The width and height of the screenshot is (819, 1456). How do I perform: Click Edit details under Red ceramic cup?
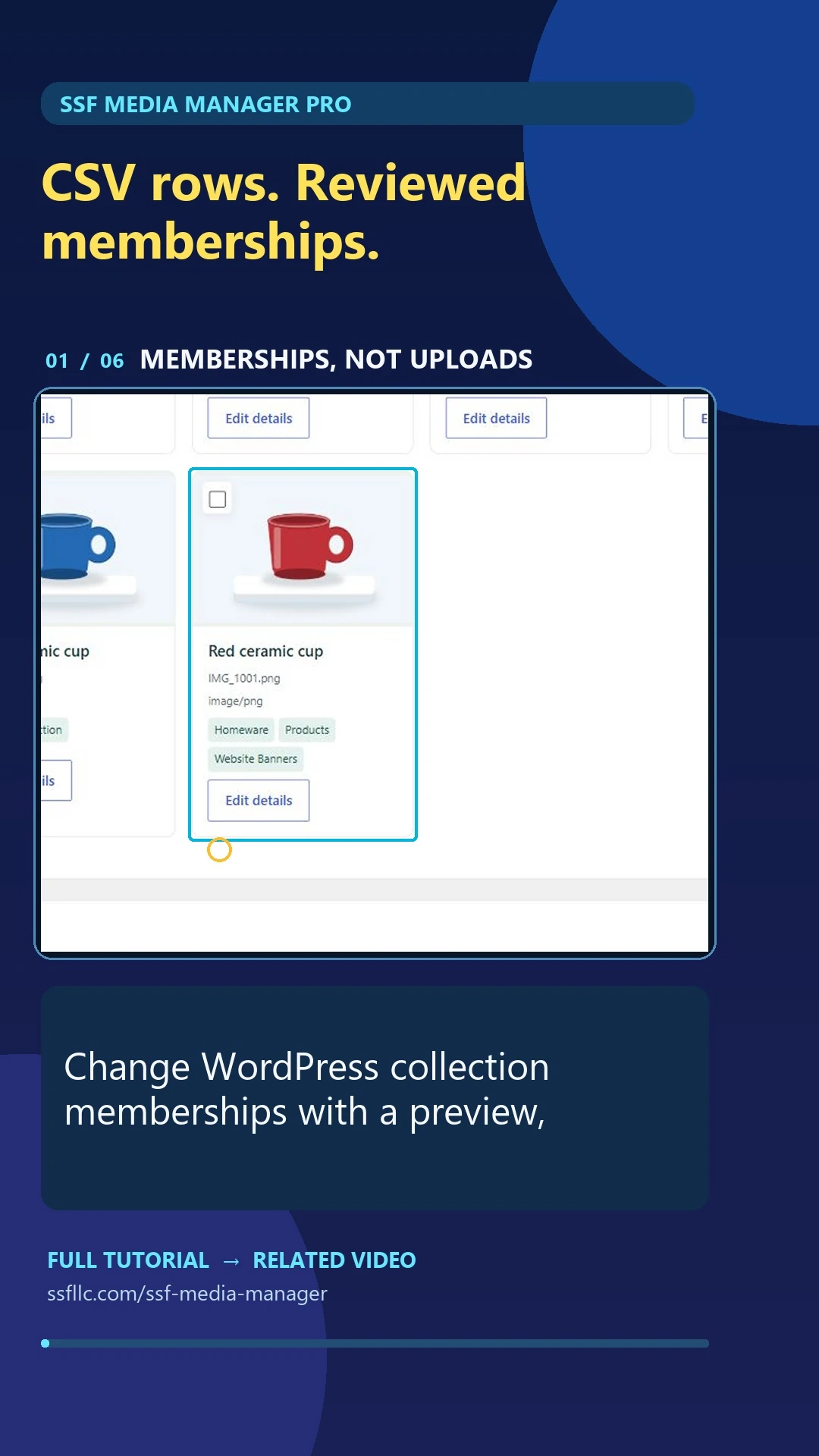[x=259, y=800]
